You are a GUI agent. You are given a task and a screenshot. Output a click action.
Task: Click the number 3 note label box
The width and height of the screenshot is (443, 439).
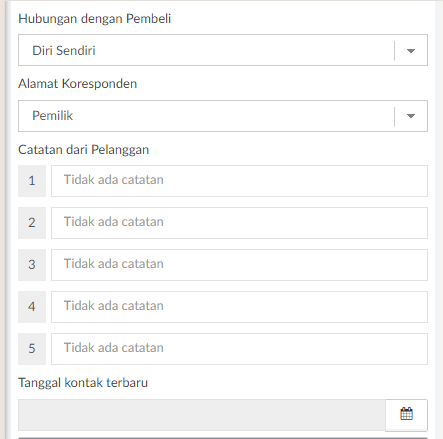[32, 265]
